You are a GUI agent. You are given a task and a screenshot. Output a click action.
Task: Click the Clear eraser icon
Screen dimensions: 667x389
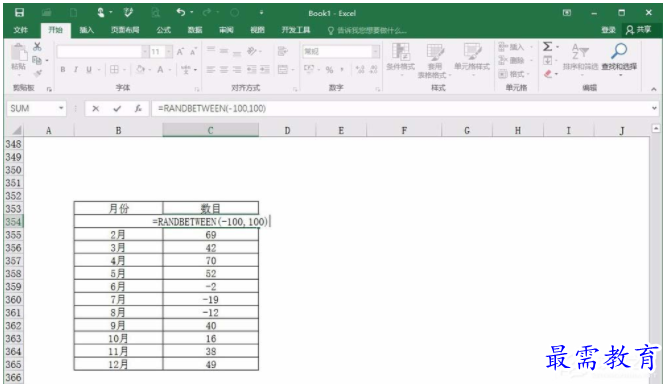tap(548, 74)
